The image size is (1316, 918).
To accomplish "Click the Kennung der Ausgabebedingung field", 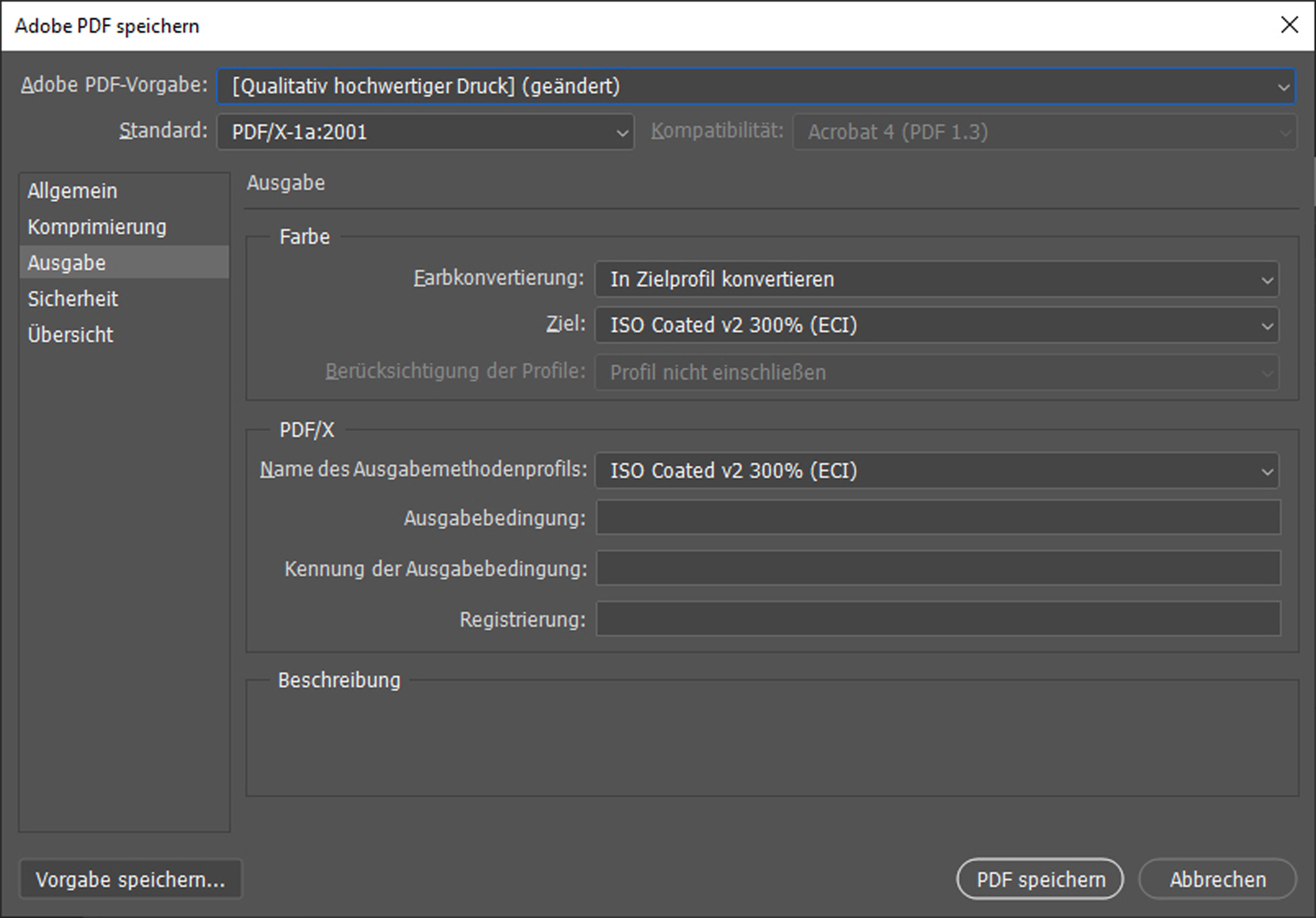I will (x=938, y=568).
